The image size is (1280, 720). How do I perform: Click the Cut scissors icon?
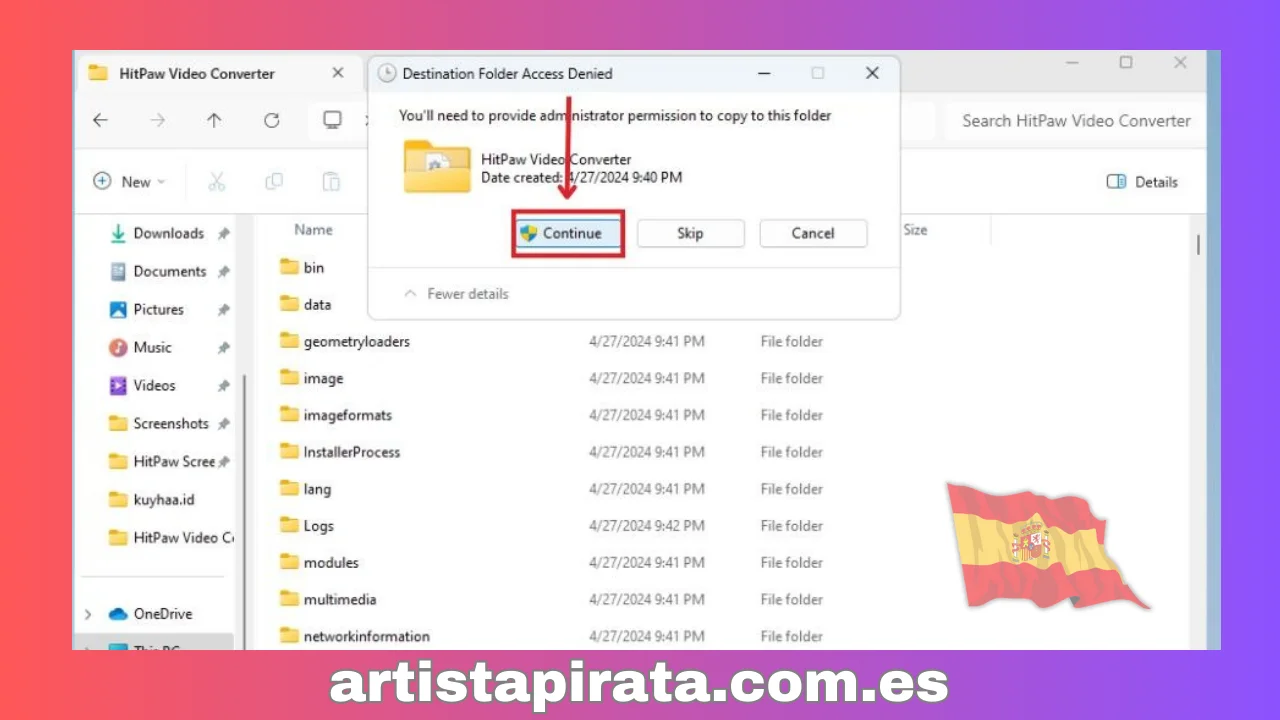(x=216, y=182)
